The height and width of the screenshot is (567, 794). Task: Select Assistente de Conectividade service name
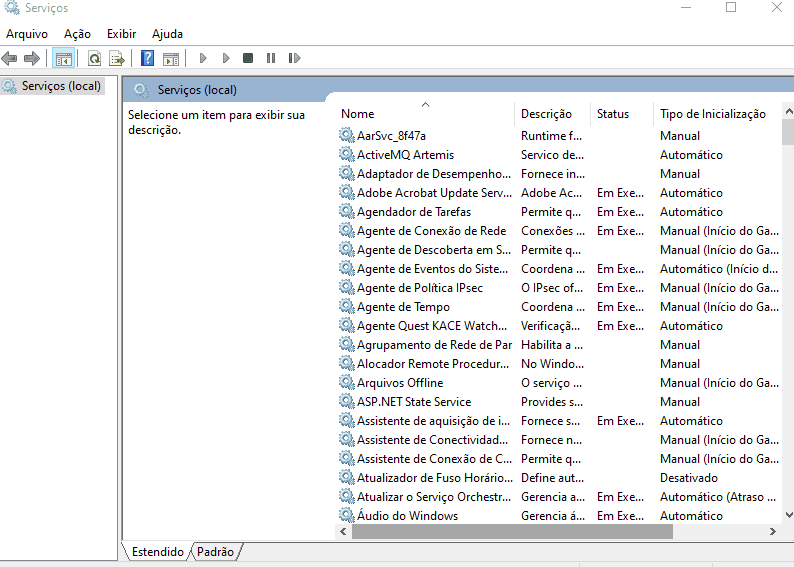(432, 439)
